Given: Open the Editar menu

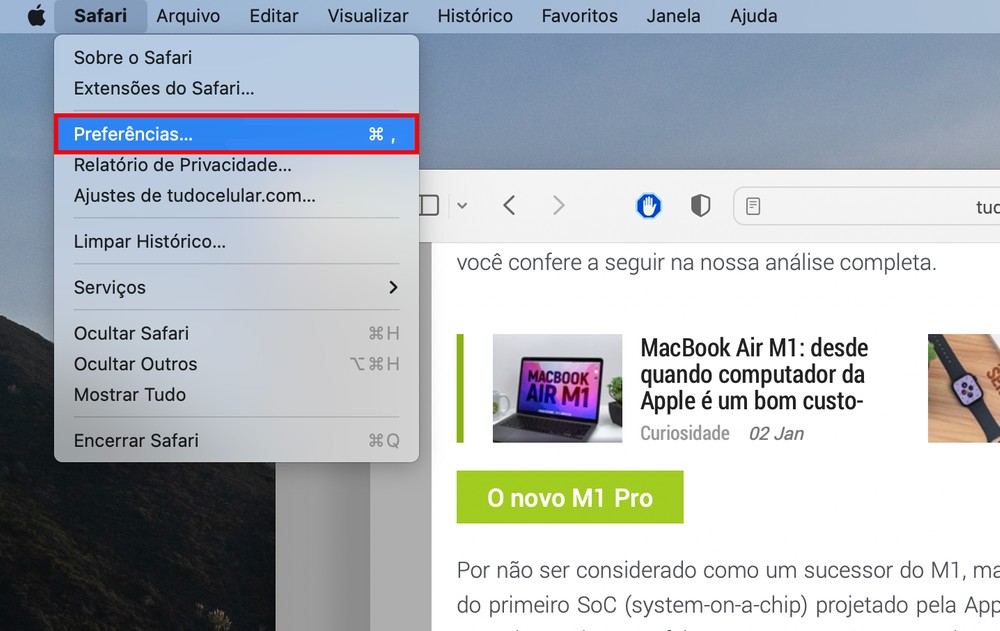Looking at the screenshot, I should click(274, 16).
